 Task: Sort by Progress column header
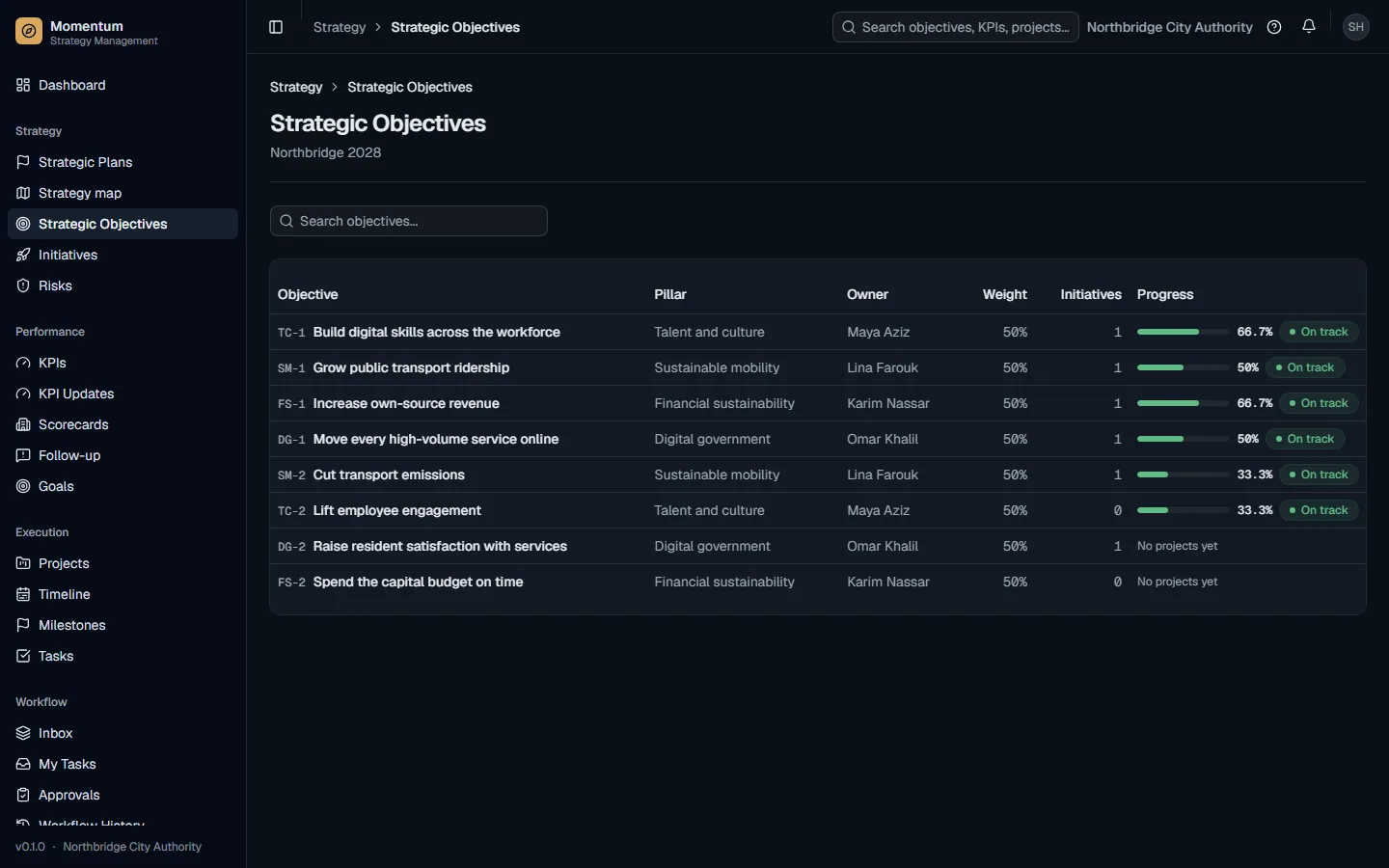[1165, 294]
